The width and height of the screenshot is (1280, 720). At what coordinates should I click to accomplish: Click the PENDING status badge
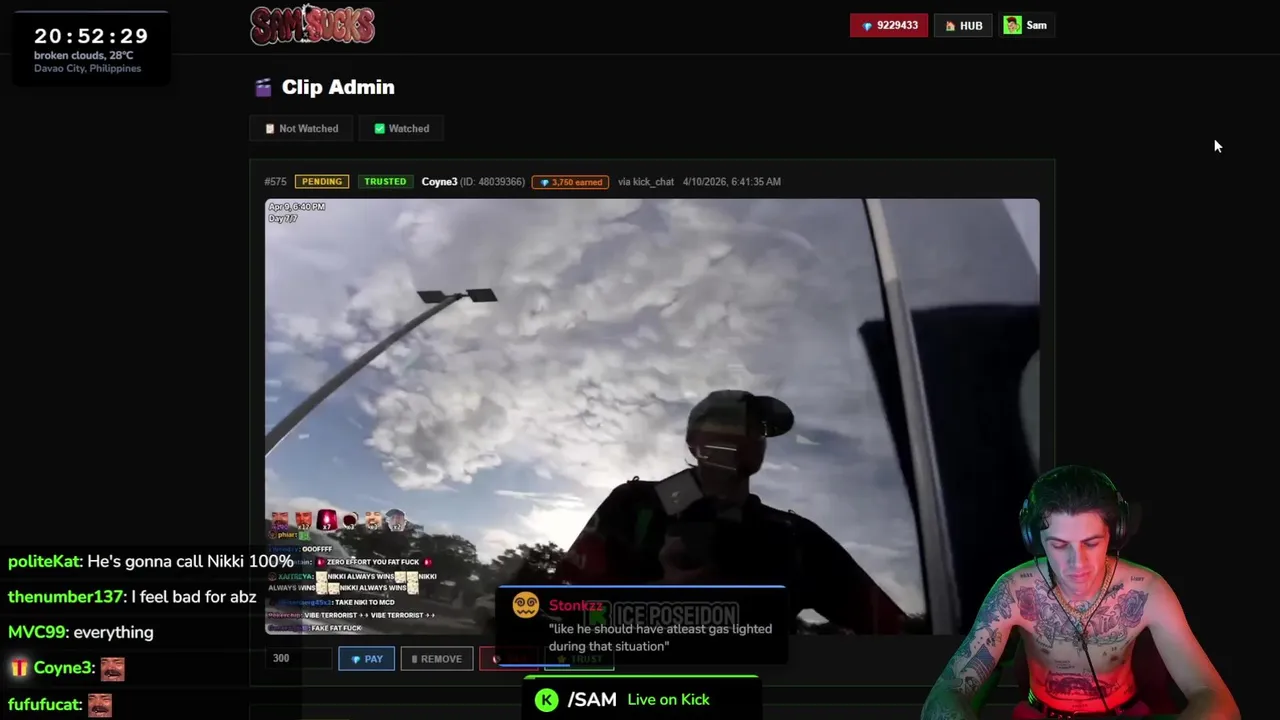322,182
